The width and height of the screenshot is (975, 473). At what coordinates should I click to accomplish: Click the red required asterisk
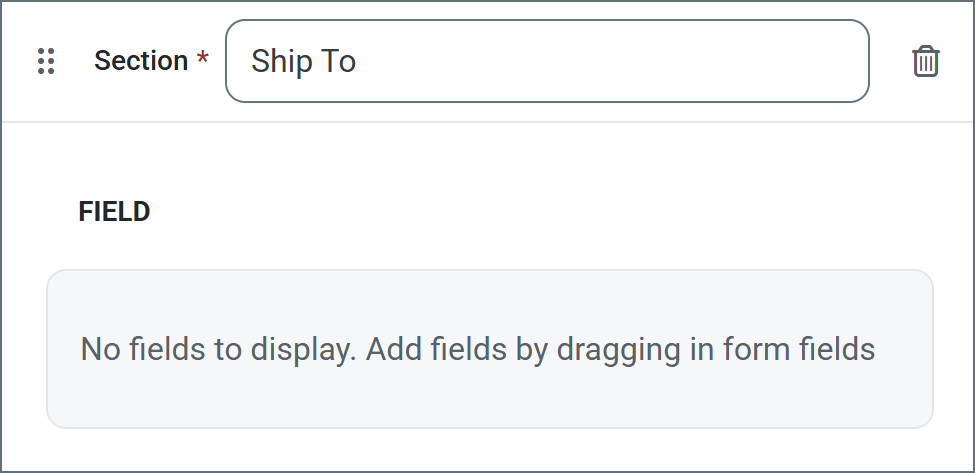[x=203, y=61]
